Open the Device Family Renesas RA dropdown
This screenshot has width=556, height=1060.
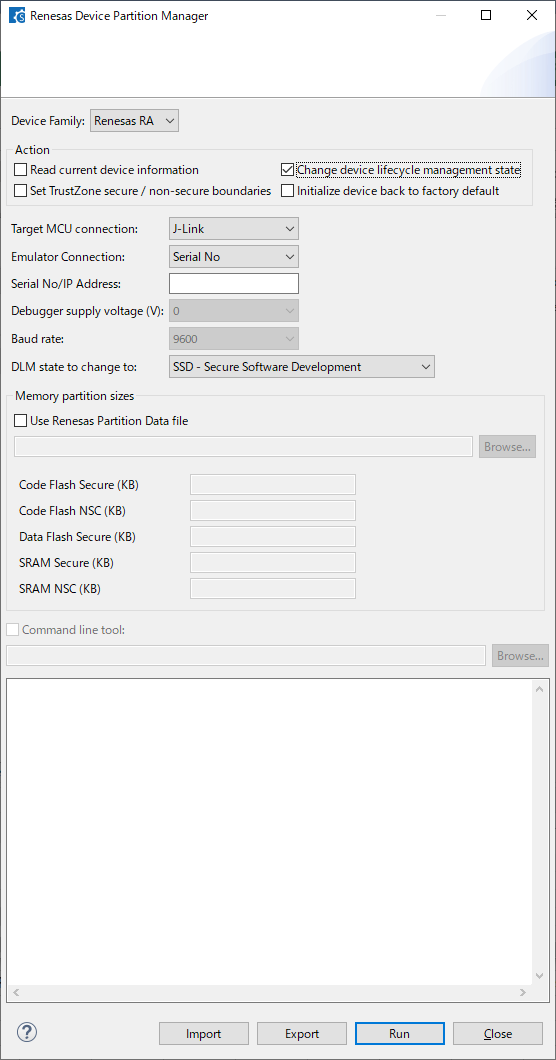[135, 121]
